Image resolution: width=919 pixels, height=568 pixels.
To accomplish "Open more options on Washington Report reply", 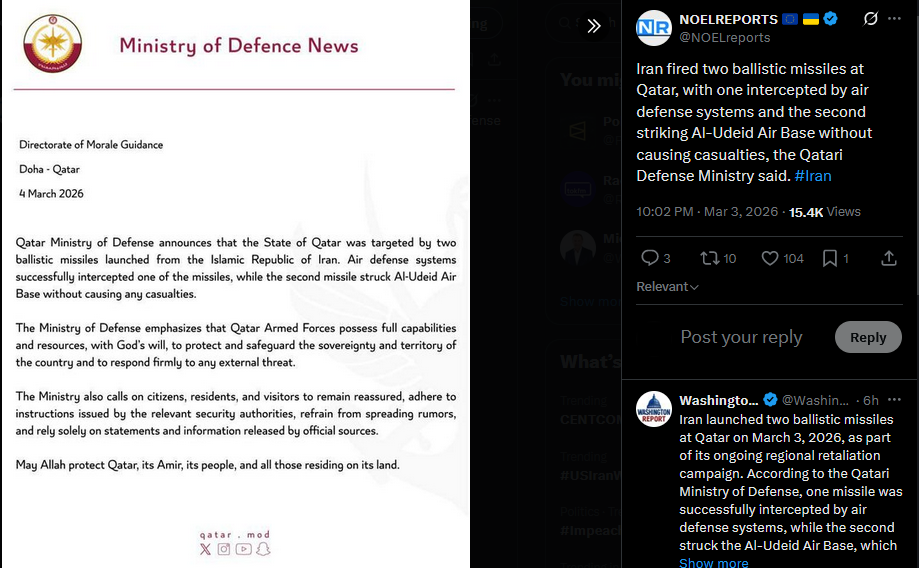I will click(894, 400).
